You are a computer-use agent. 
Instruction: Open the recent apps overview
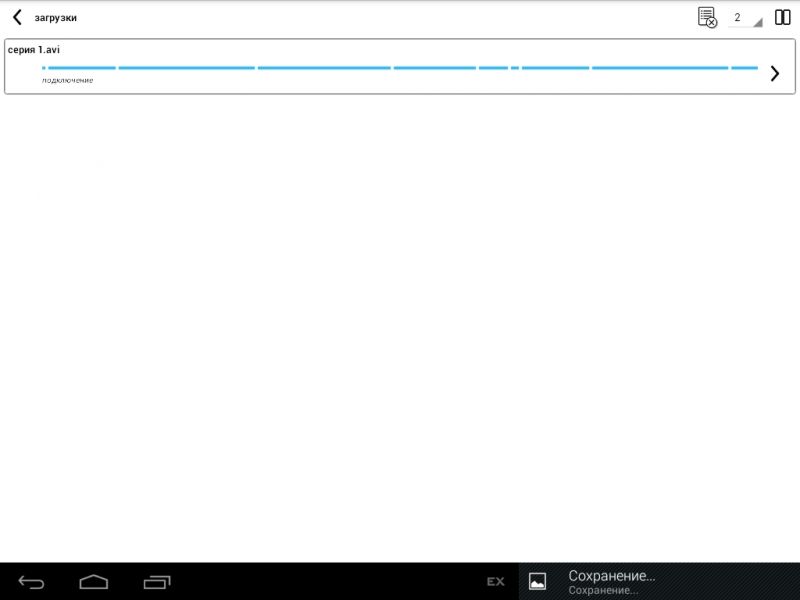tap(157, 582)
